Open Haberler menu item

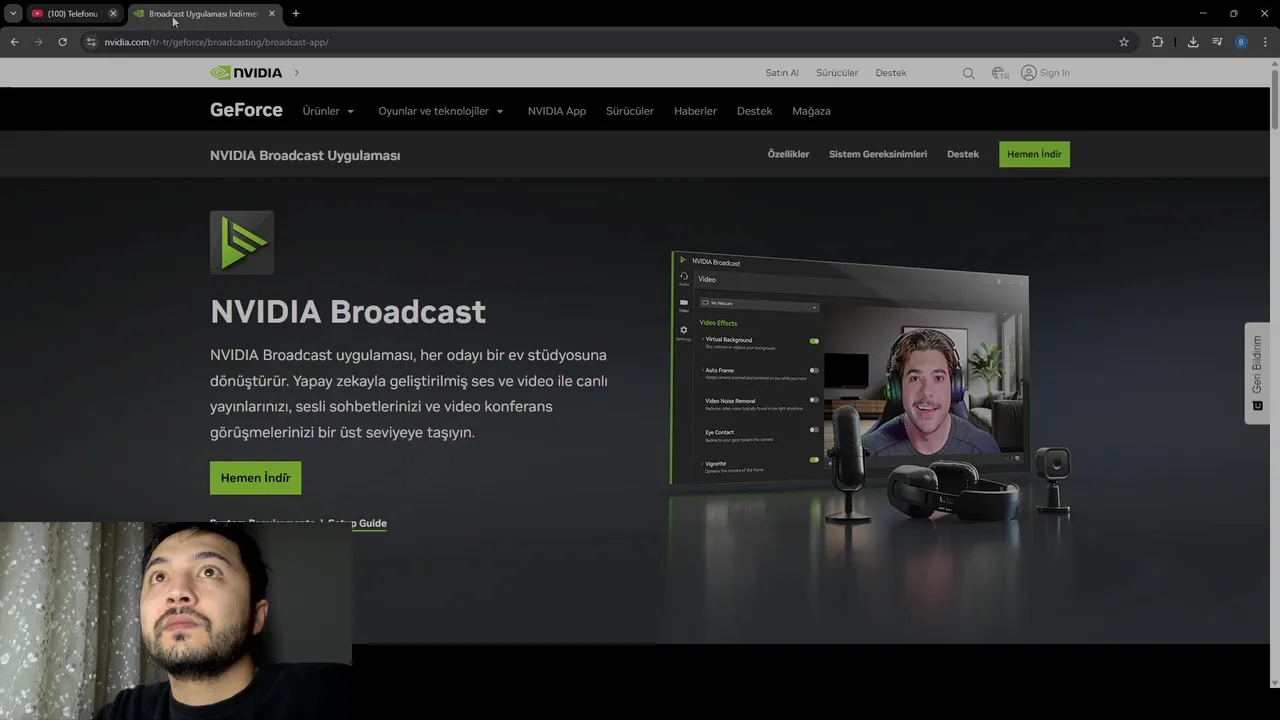[x=695, y=111]
